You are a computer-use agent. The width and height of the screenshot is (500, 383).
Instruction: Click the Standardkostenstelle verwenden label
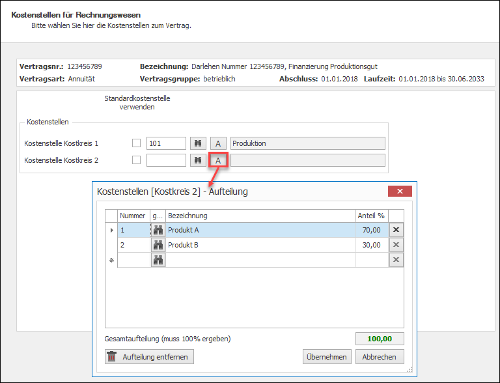(137, 103)
